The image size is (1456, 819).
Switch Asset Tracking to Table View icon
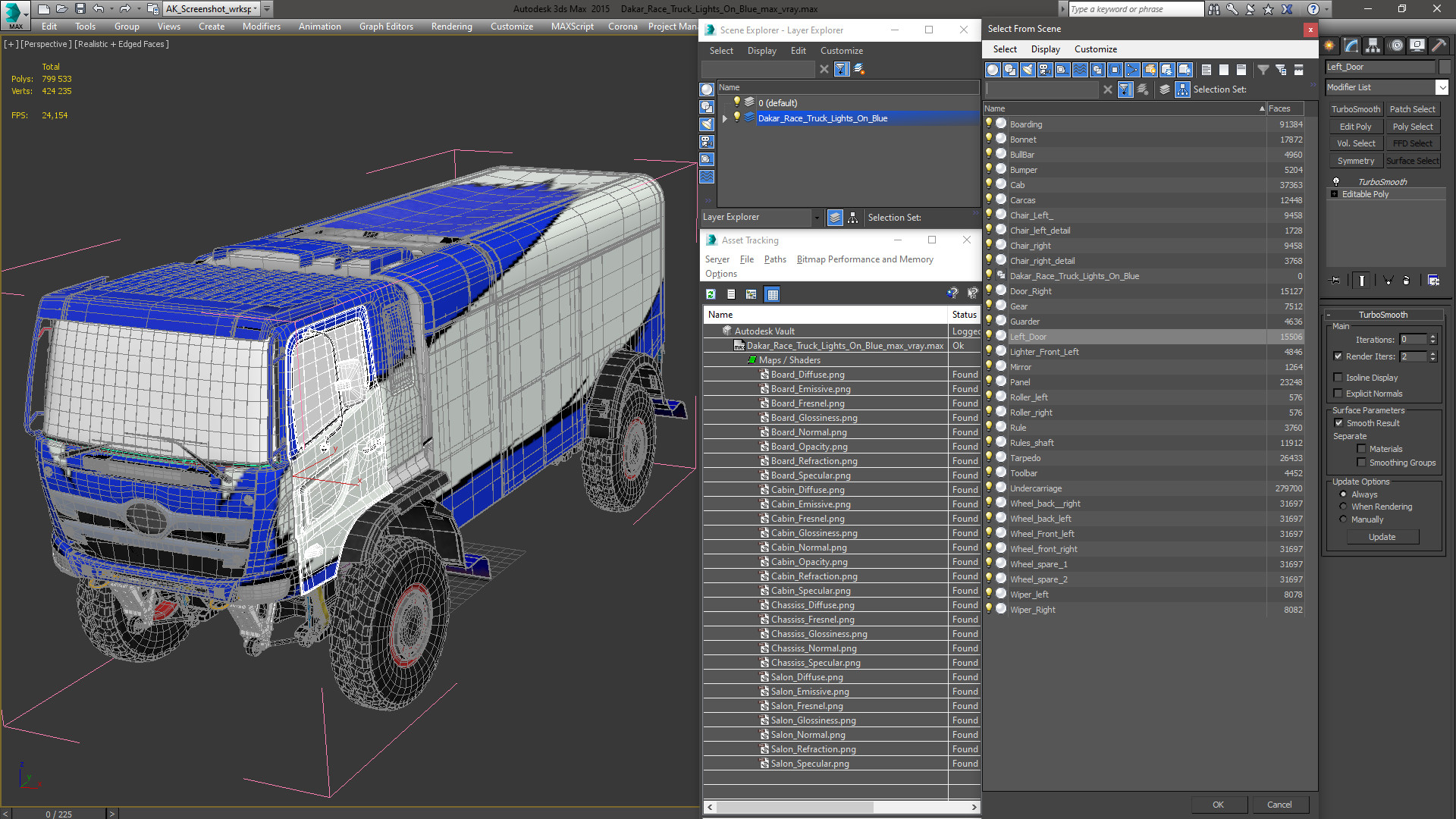click(x=773, y=294)
